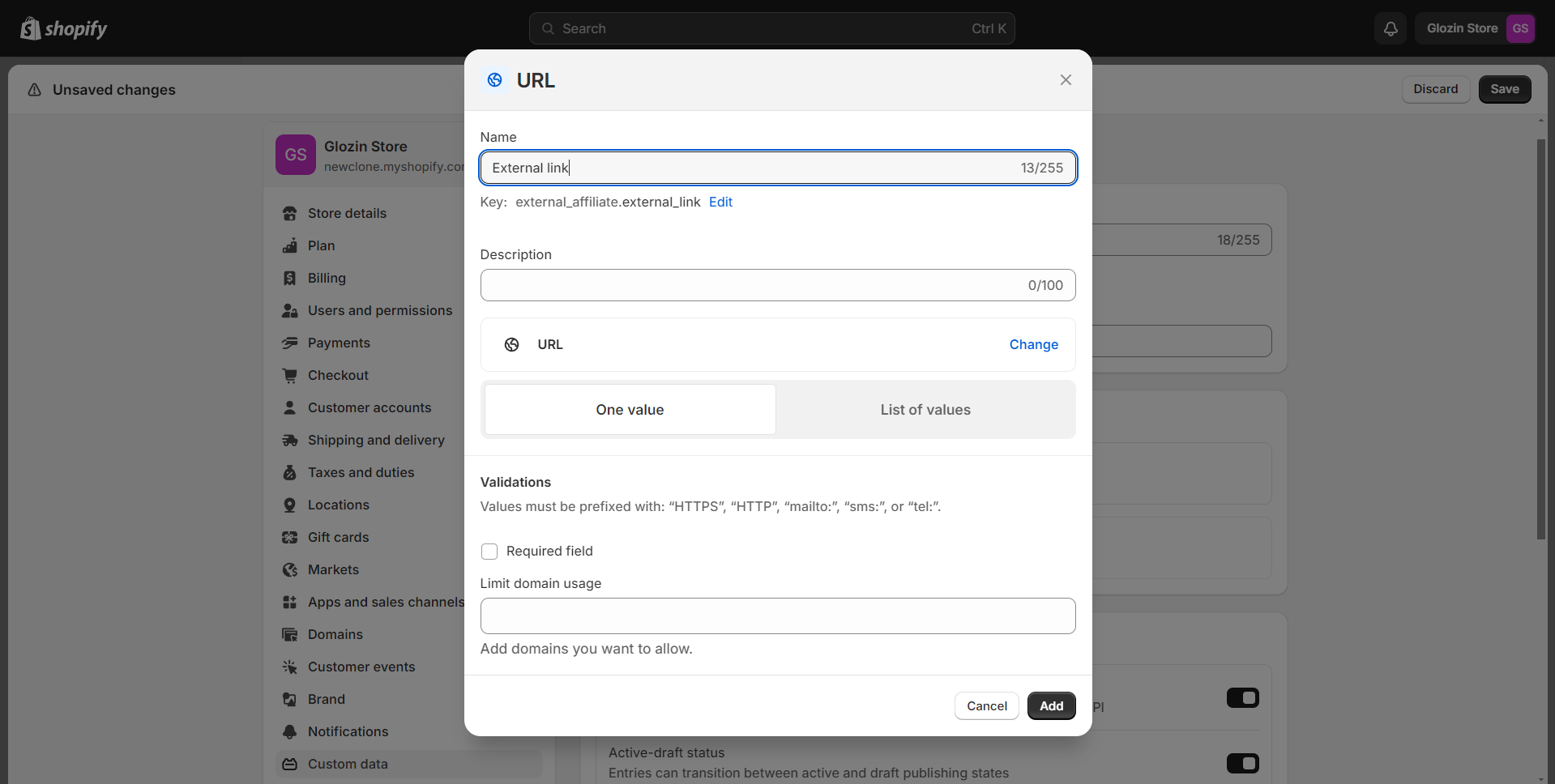The image size is (1555, 784).
Task: Click the URL type globe icon
Action: click(x=511, y=345)
